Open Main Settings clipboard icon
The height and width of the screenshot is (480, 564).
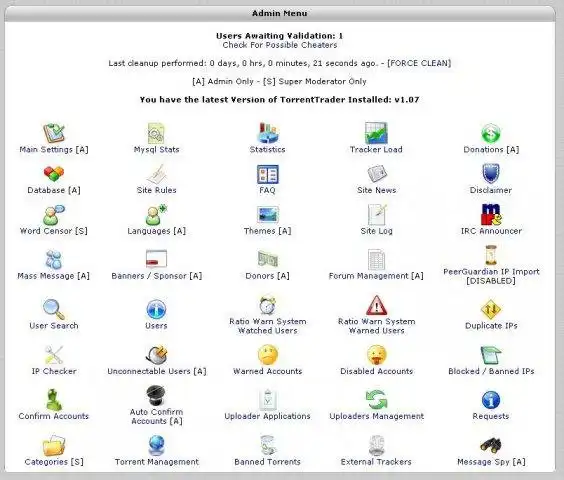point(54,133)
